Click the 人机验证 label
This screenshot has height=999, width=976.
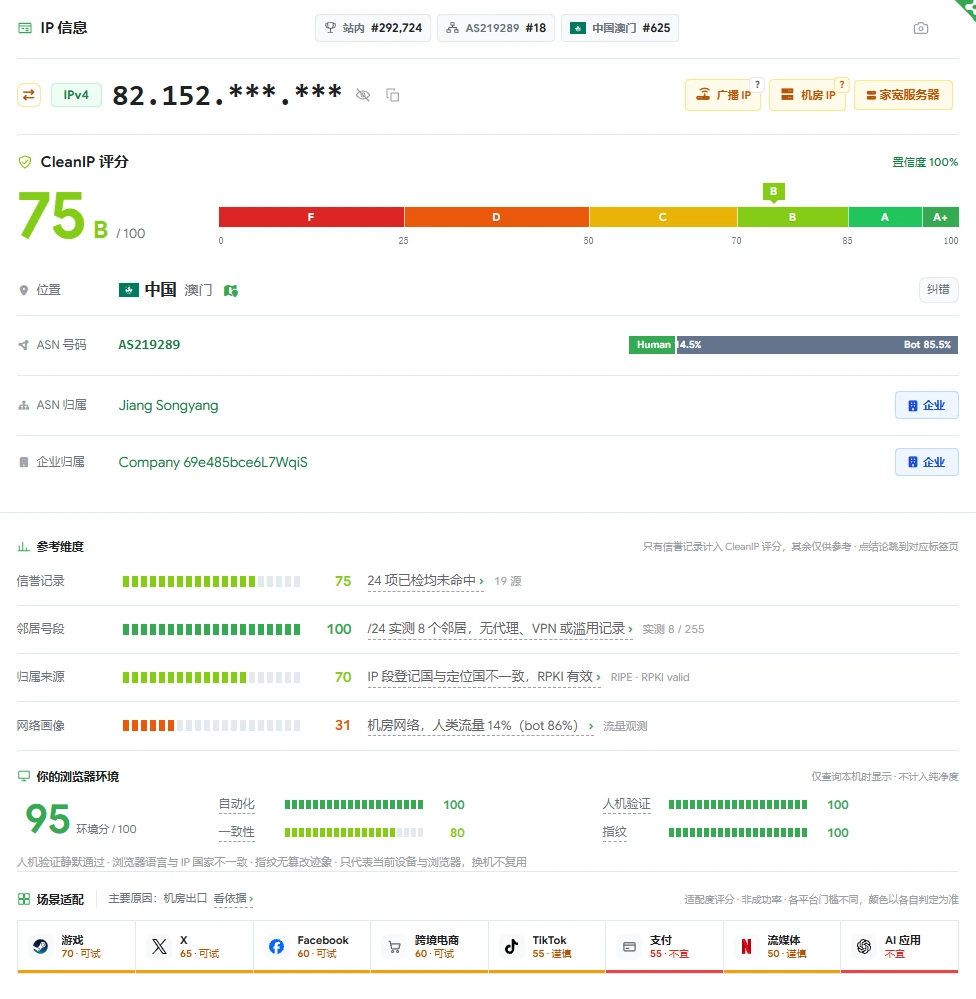pos(627,804)
